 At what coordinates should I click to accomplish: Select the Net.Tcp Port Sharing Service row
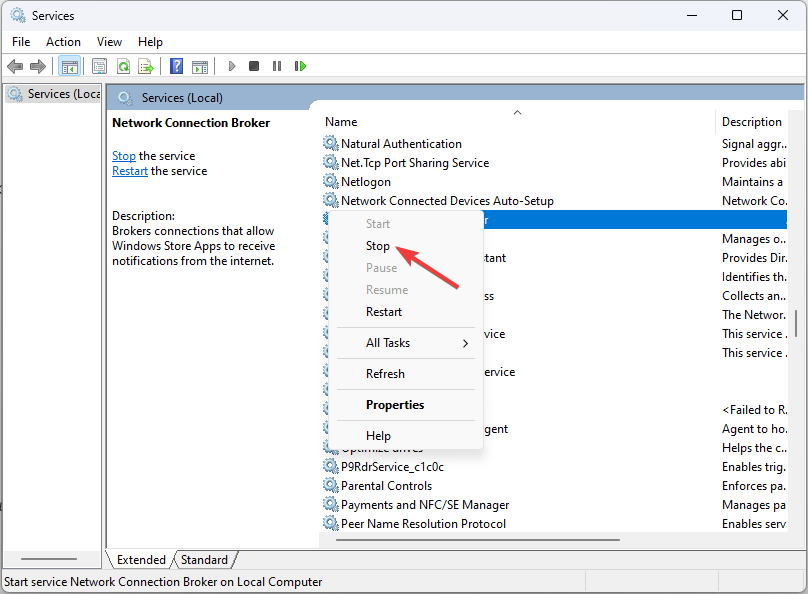coord(415,163)
